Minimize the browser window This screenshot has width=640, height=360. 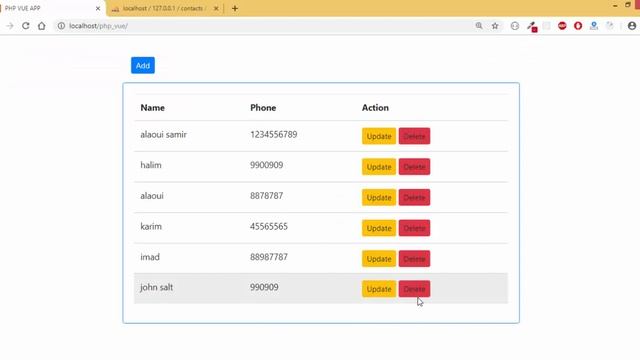(615, 5)
